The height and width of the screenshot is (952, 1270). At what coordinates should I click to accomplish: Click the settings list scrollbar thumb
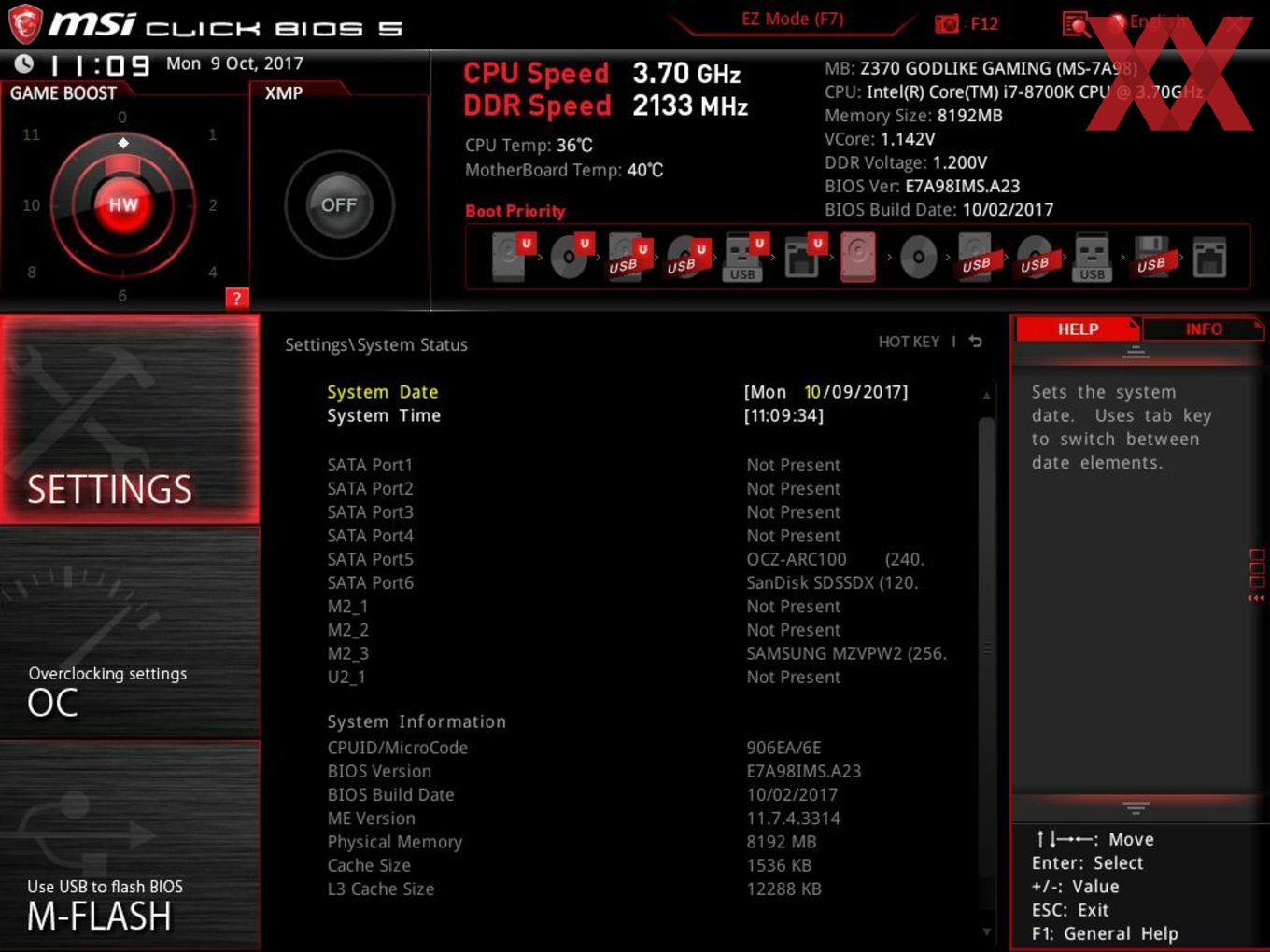tap(986, 649)
